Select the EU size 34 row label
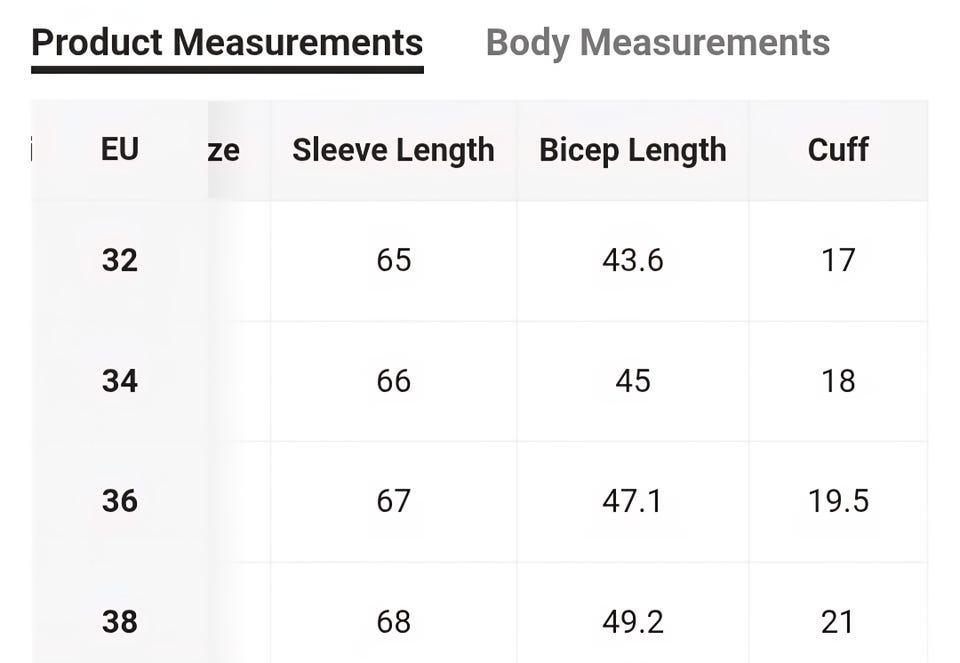Viewport: 960px width, 663px height. click(x=120, y=381)
